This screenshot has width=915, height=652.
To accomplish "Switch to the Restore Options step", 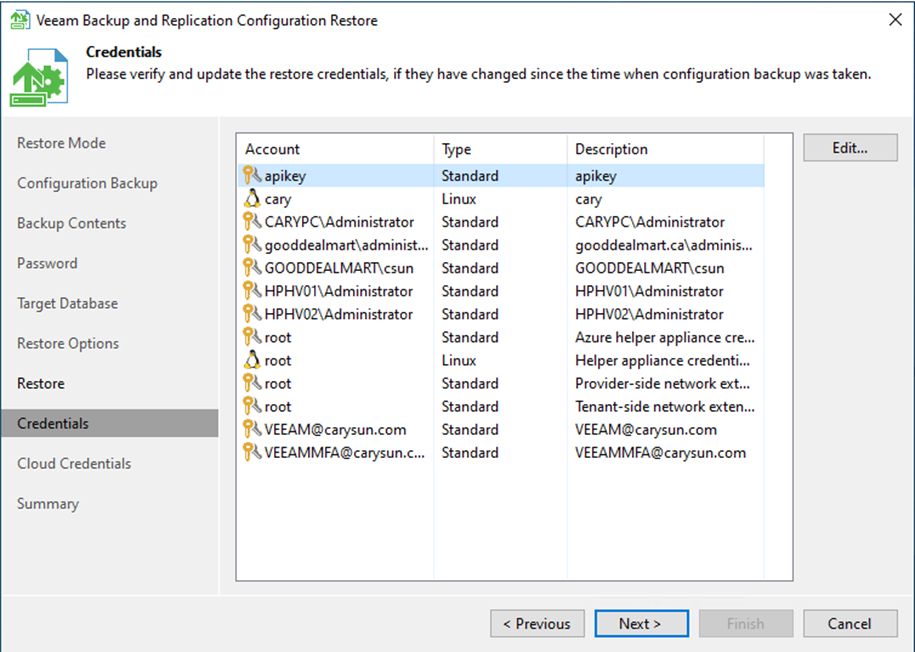I will click(68, 343).
